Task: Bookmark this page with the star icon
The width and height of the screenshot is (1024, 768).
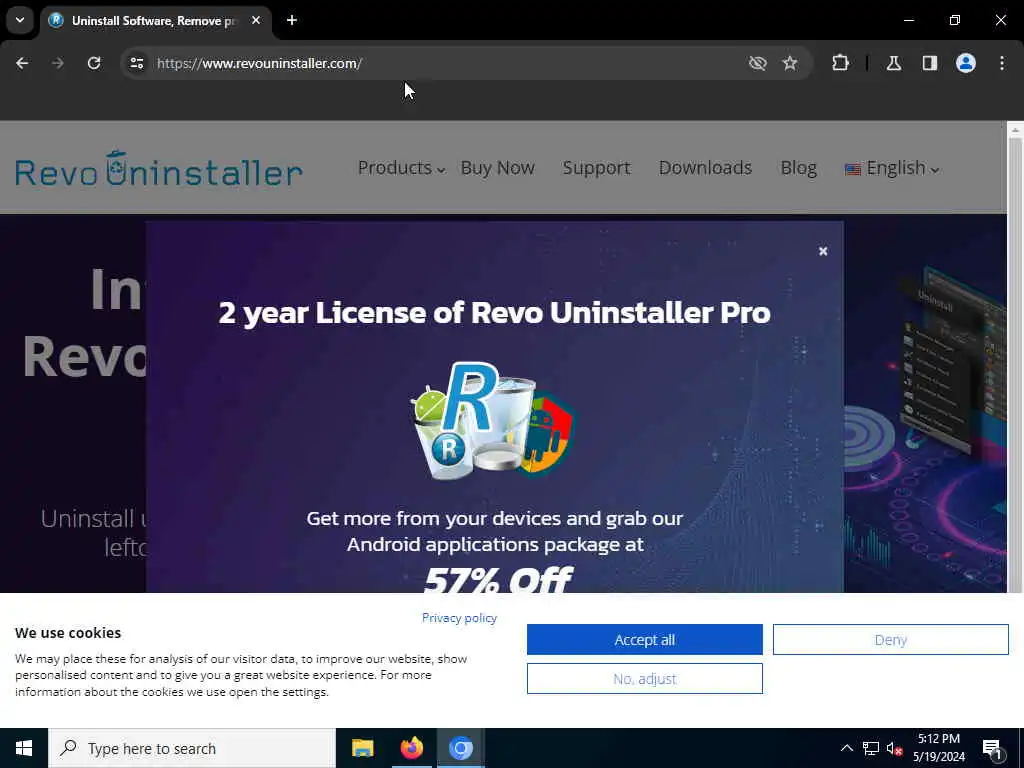Action: pos(790,63)
